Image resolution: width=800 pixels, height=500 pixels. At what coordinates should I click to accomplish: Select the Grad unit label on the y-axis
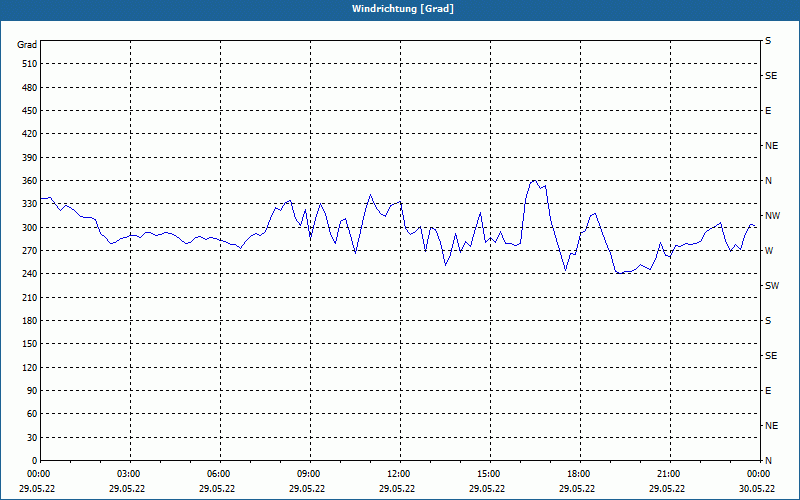tap(27, 45)
